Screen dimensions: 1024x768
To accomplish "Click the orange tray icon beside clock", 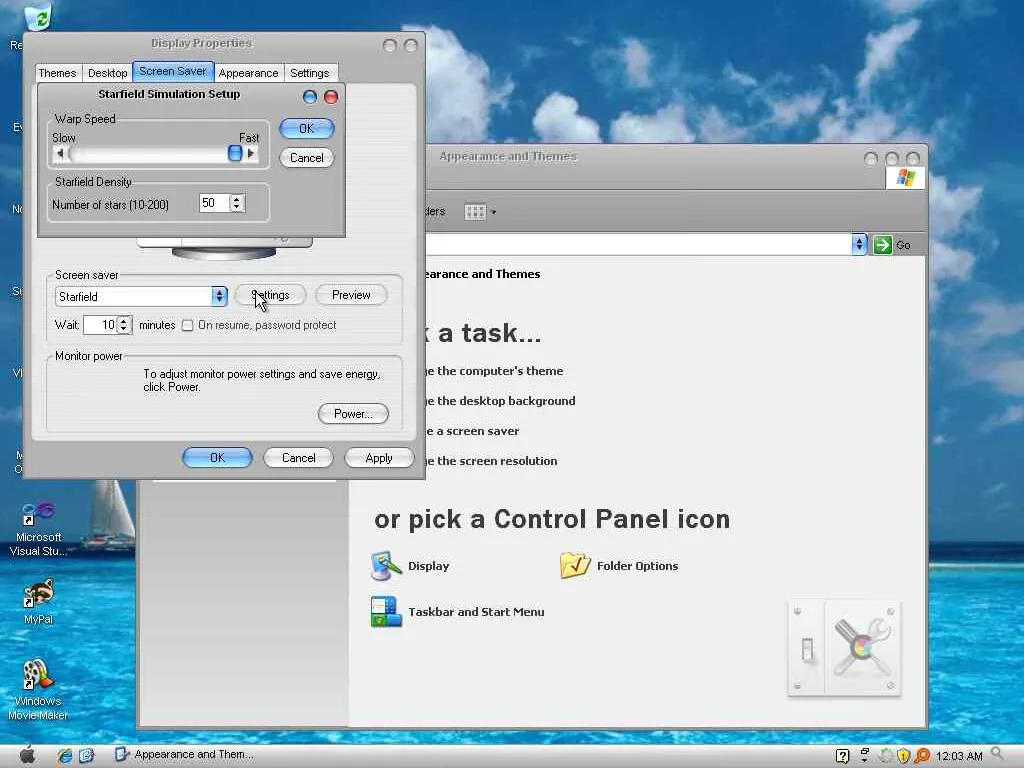I will 922,756.
